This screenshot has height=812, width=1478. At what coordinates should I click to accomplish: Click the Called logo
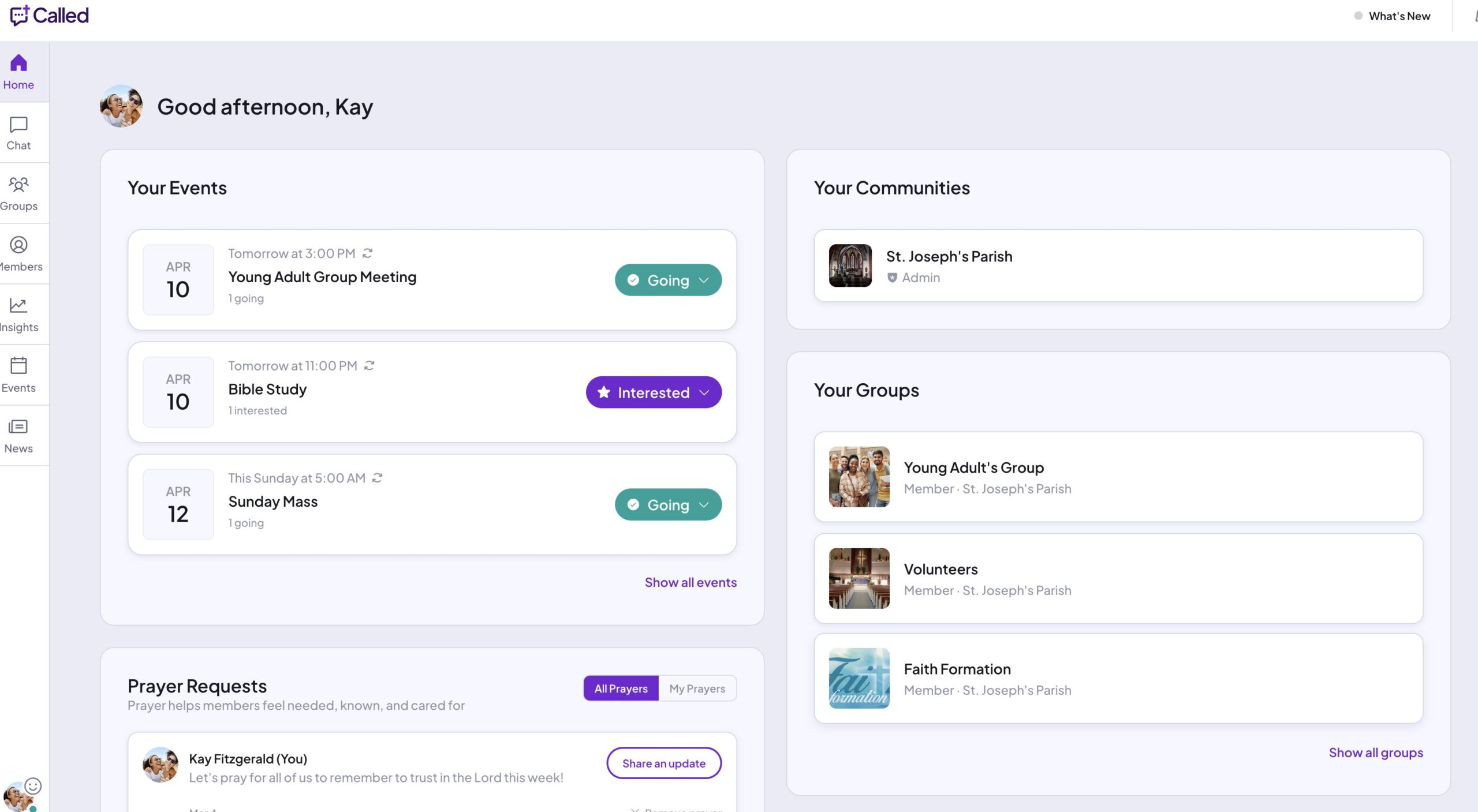(50, 16)
